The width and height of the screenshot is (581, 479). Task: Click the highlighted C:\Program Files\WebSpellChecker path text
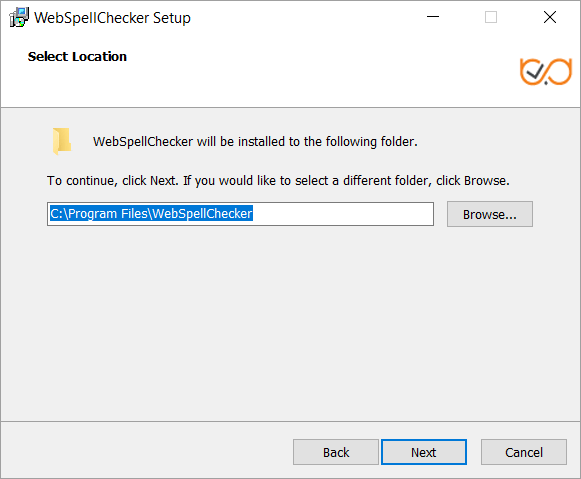151,213
